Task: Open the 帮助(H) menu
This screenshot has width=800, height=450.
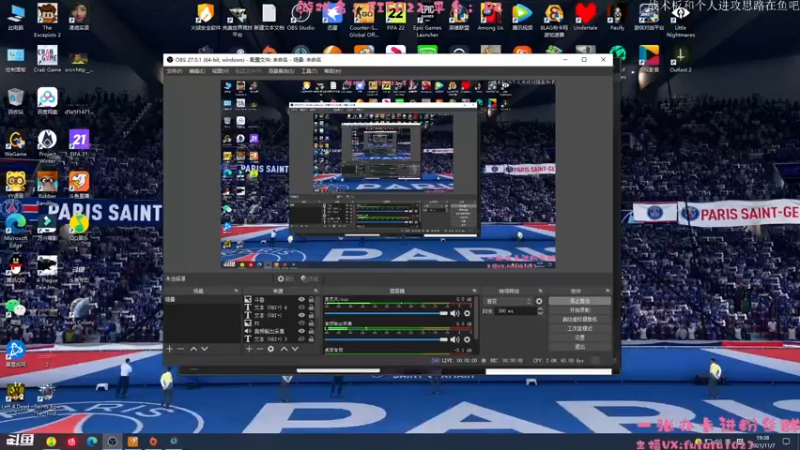Action: click(x=333, y=71)
